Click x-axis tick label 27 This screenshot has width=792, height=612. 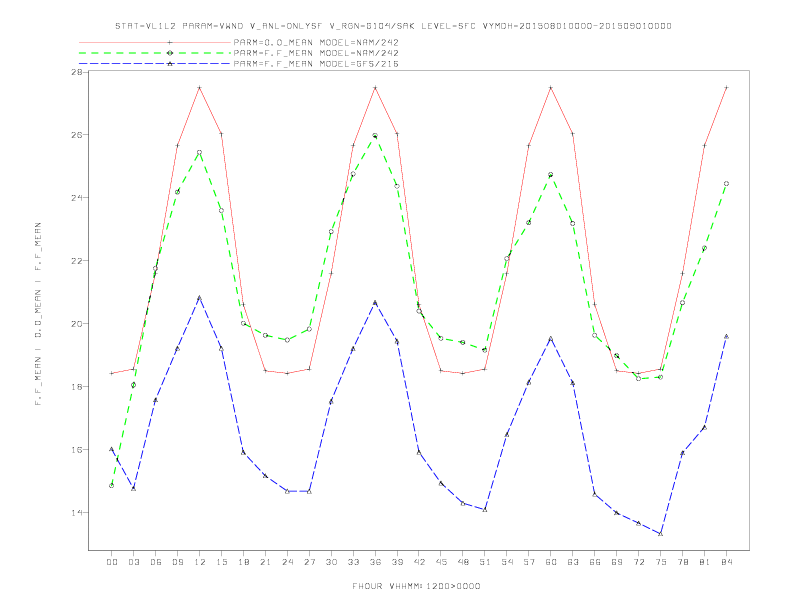coord(309,562)
